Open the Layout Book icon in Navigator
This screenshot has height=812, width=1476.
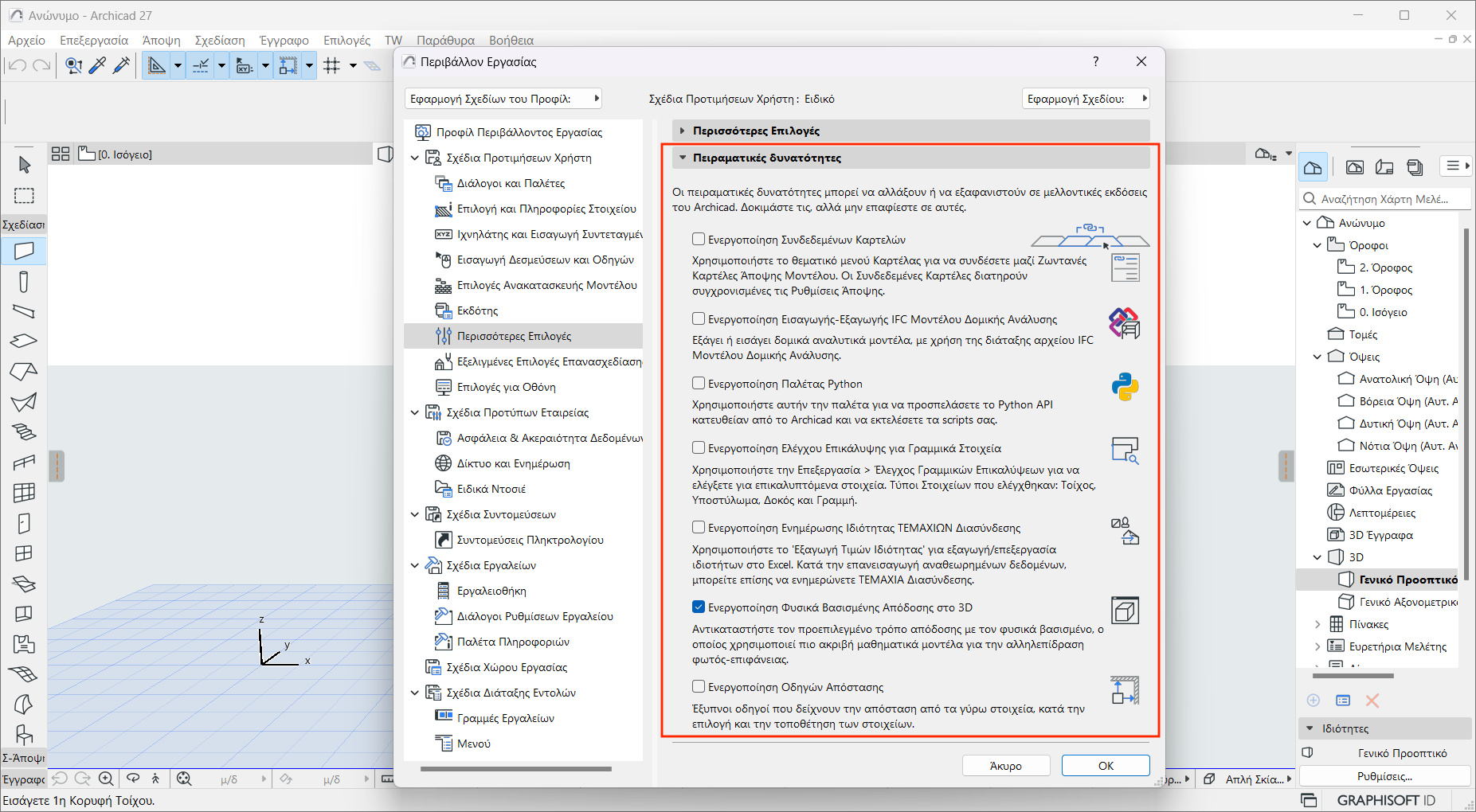click(1384, 166)
